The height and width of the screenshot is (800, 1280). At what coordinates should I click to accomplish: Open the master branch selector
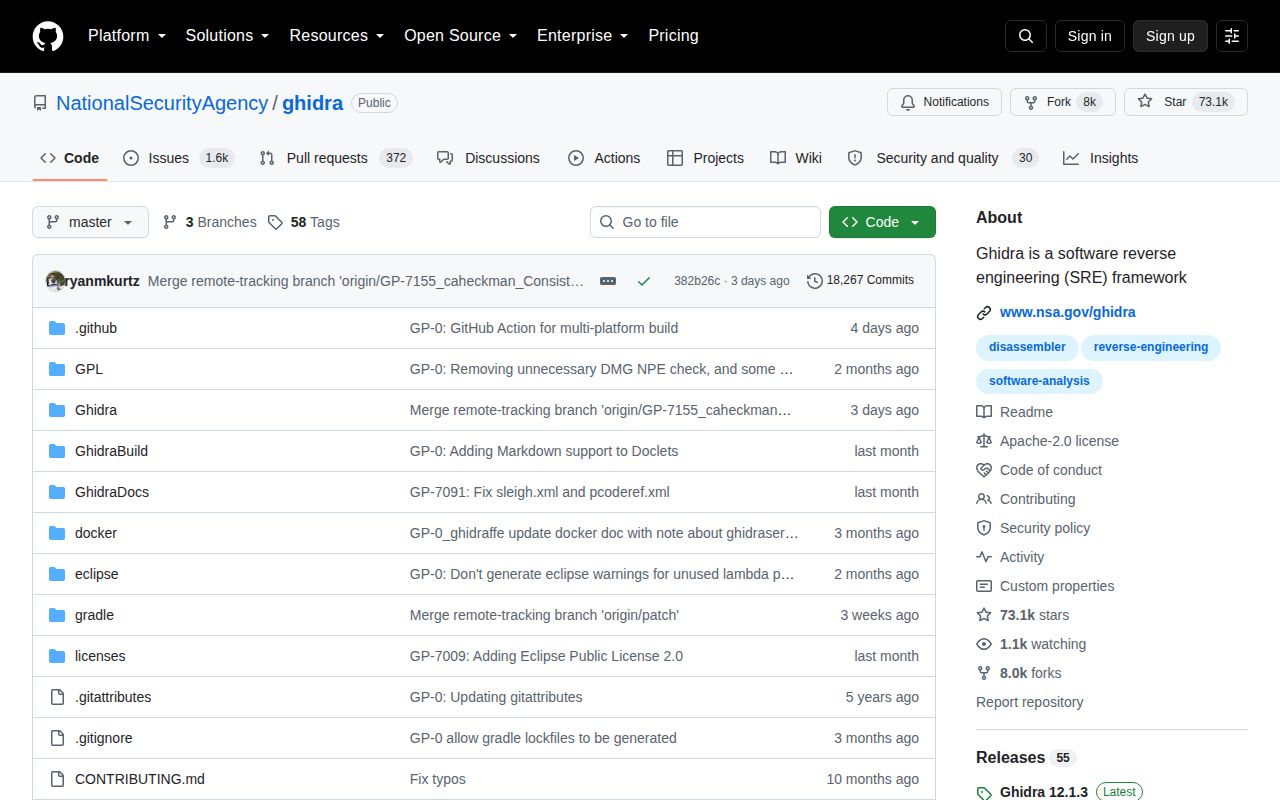click(x=90, y=222)
